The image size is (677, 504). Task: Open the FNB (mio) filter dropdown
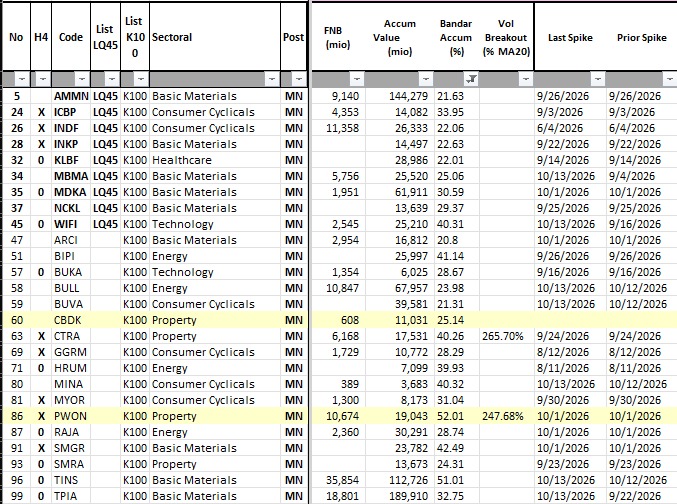(356, 79)
